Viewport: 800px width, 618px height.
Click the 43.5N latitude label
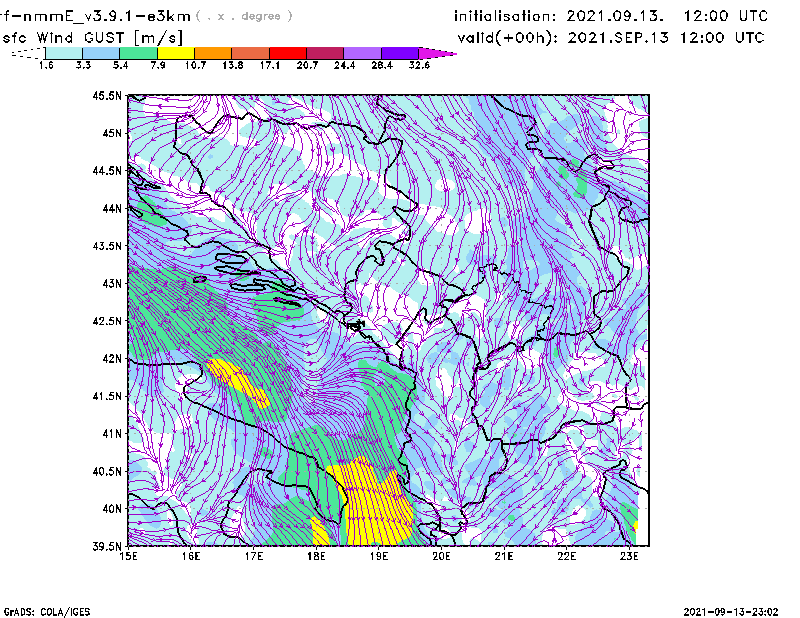point(107,246)
